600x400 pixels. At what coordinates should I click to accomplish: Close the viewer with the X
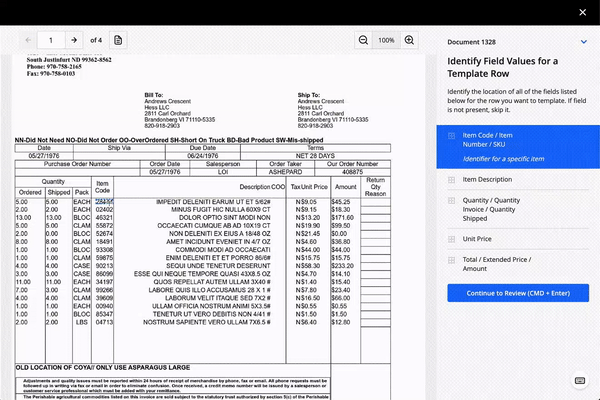pyautogui.click(x=582, y=12)
